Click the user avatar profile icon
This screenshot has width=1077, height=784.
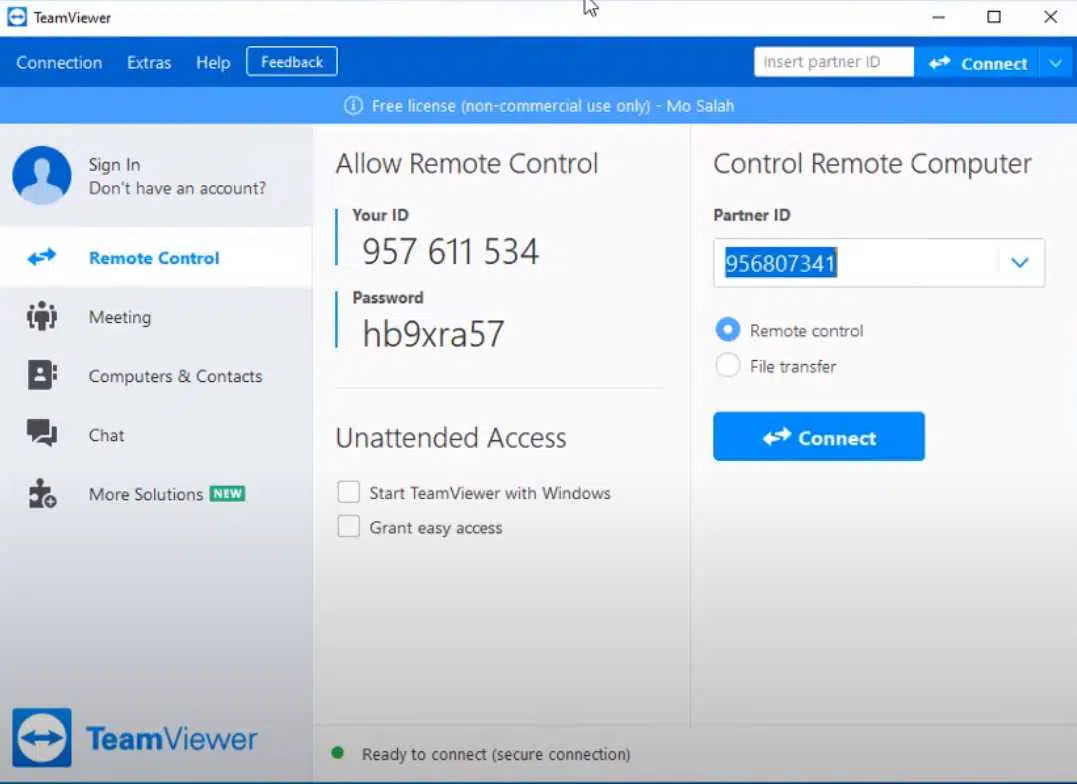tap(42, 175)
